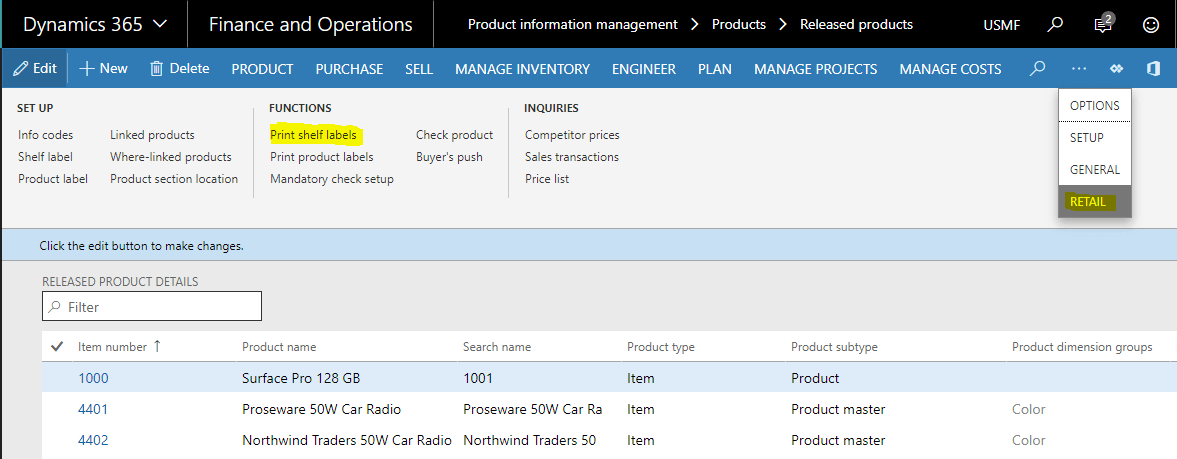Click the company search magnifier icon
1177x459 pixels.
coord(1055,24)
